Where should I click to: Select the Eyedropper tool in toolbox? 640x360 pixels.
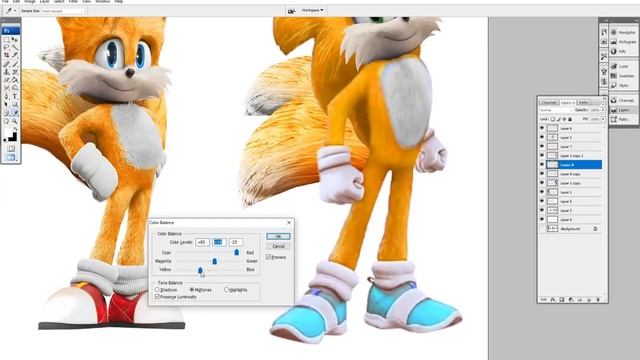(x=15, y=113)
